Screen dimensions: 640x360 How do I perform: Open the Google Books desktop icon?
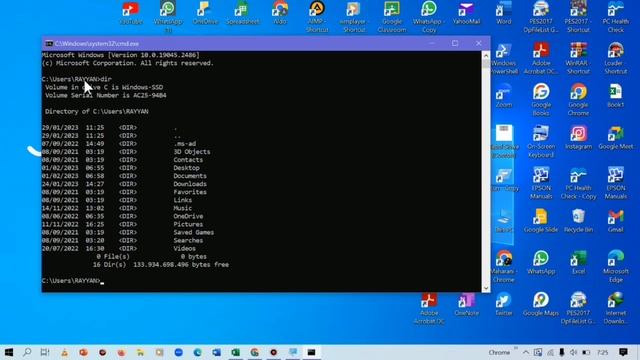coord(541,100)
